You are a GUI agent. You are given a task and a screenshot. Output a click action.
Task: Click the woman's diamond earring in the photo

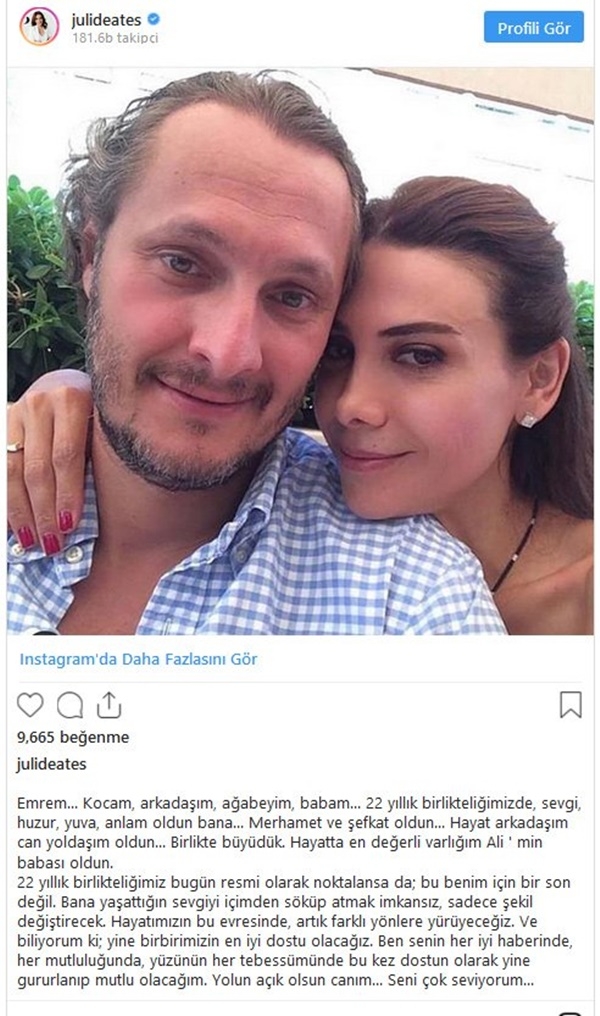(x=528, y=420)
